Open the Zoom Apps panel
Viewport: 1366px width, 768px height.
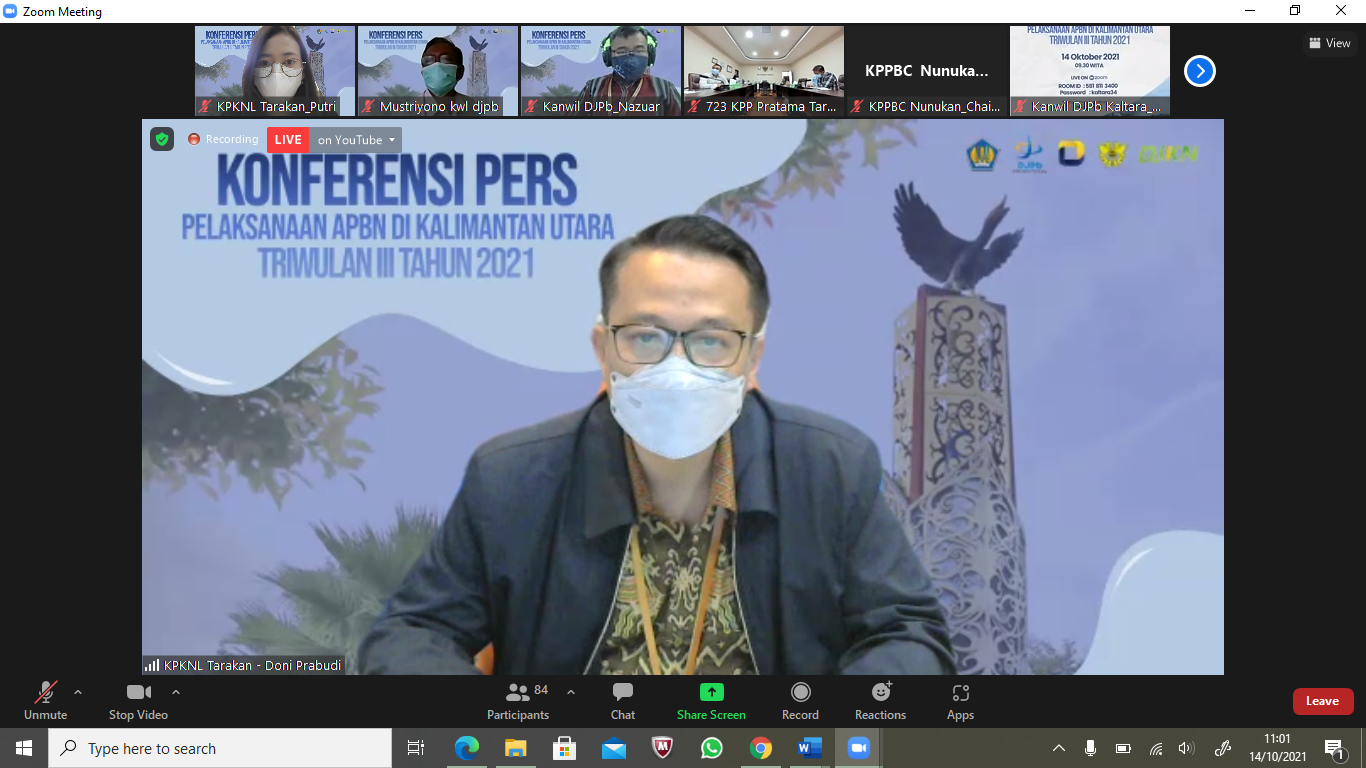(x=960, y=700)
